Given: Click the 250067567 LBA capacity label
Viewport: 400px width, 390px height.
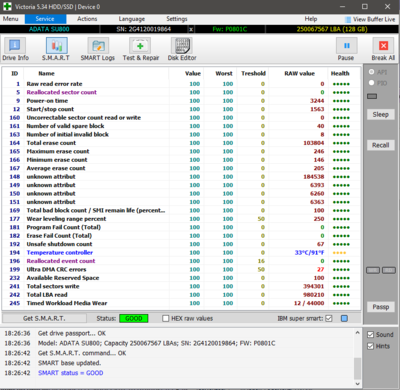Looking at the screenshot, I should click(x=332, y=29).
